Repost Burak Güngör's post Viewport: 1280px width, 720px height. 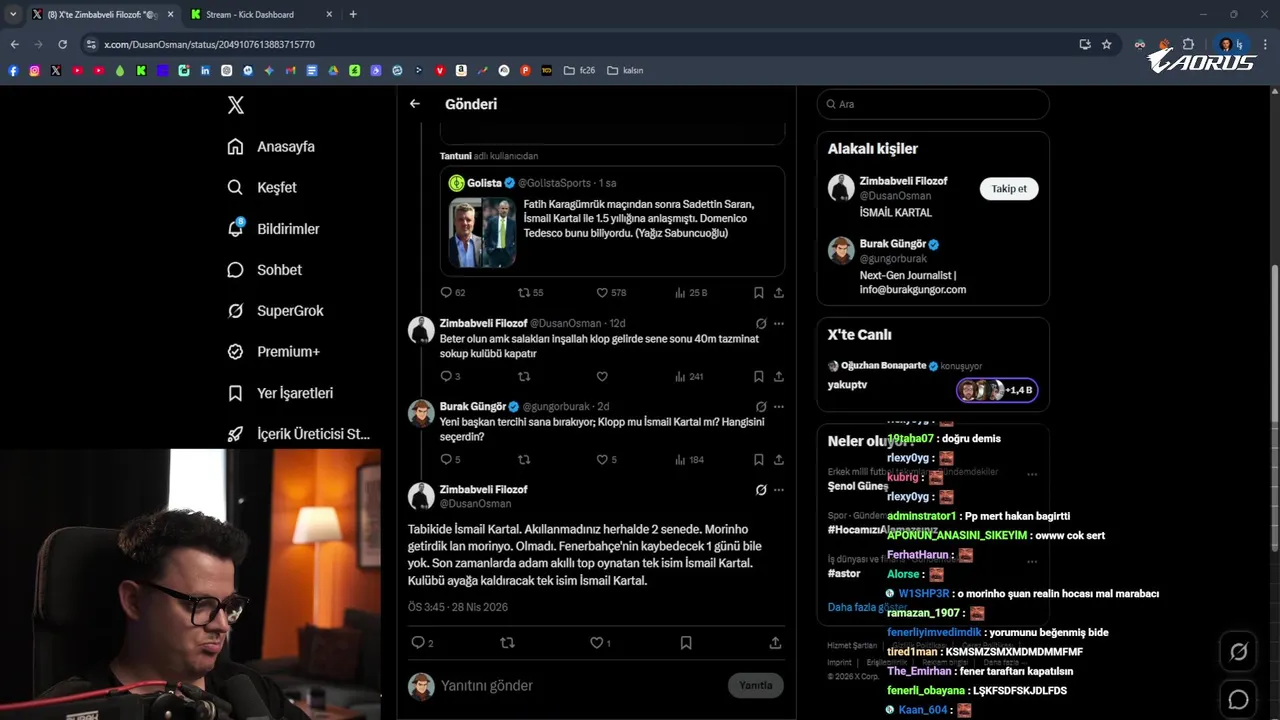click(x=524, y=460)
